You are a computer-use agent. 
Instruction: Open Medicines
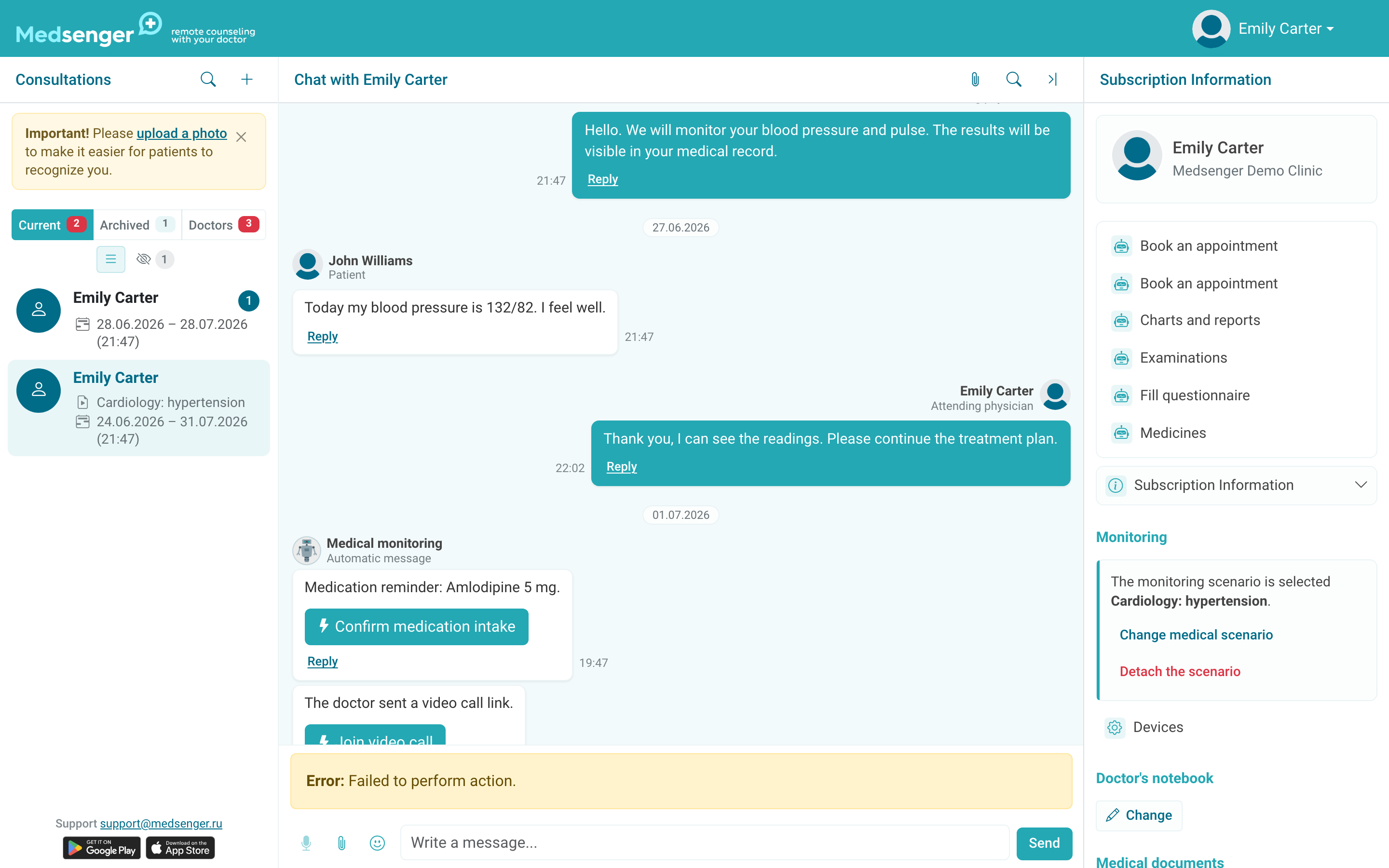pos(1172,433)
